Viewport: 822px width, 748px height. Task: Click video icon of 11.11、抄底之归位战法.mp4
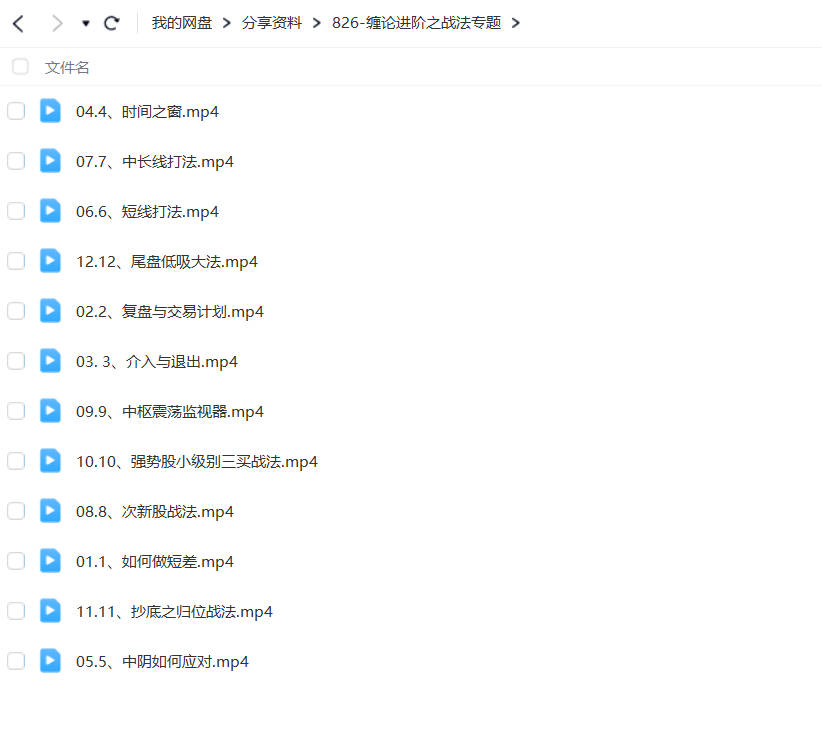[50, 610]
